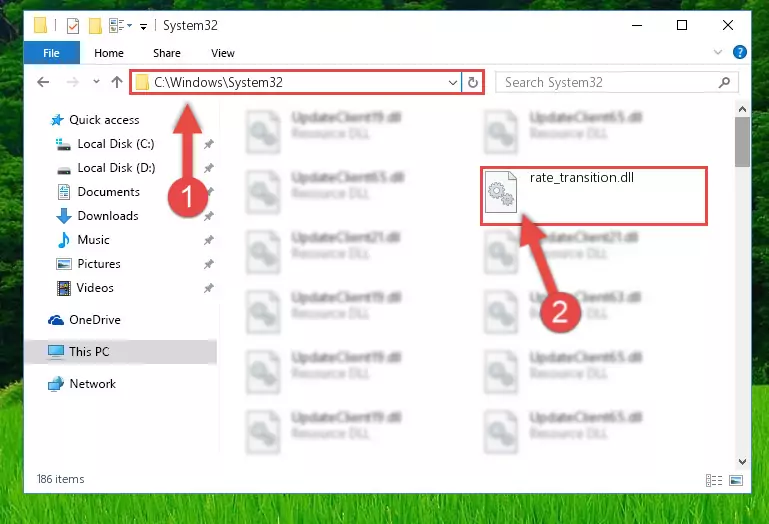Open Music in the sidebar
Image resolution: width=769 pixels, height=524 pixels.
(93, 240)
